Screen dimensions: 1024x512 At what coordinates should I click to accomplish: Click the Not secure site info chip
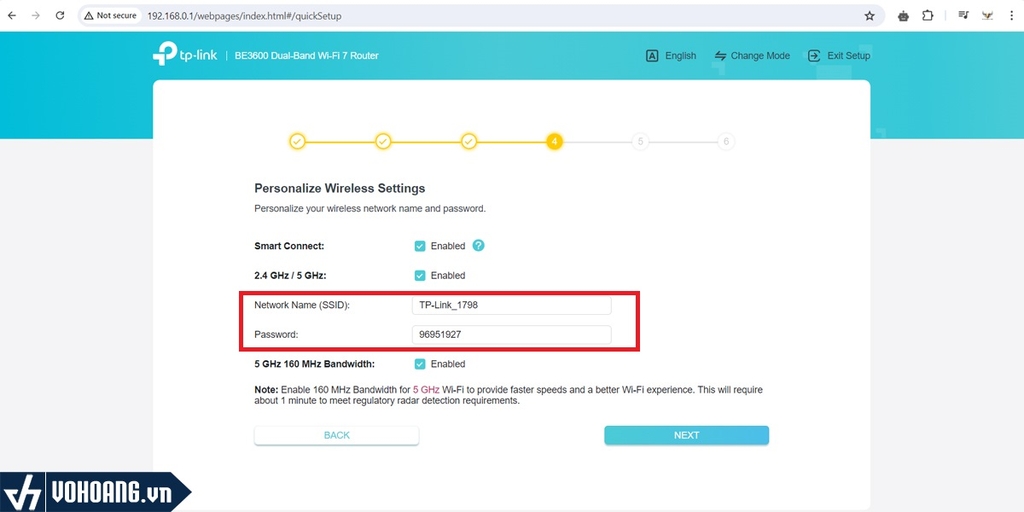click(111, 16)
